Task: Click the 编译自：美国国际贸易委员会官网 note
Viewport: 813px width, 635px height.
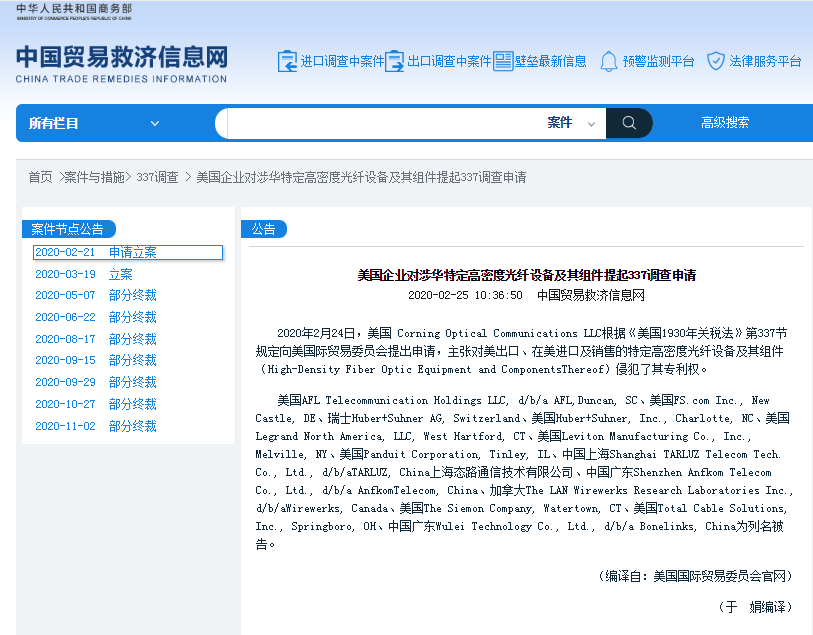Action: pos(695,576)
